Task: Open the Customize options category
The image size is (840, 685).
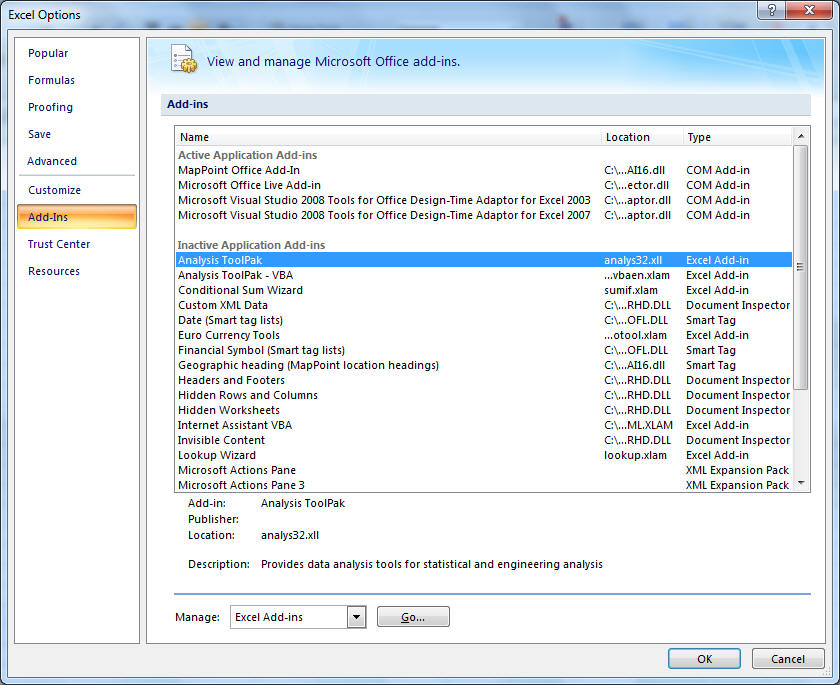Action: tap(54, 190)
